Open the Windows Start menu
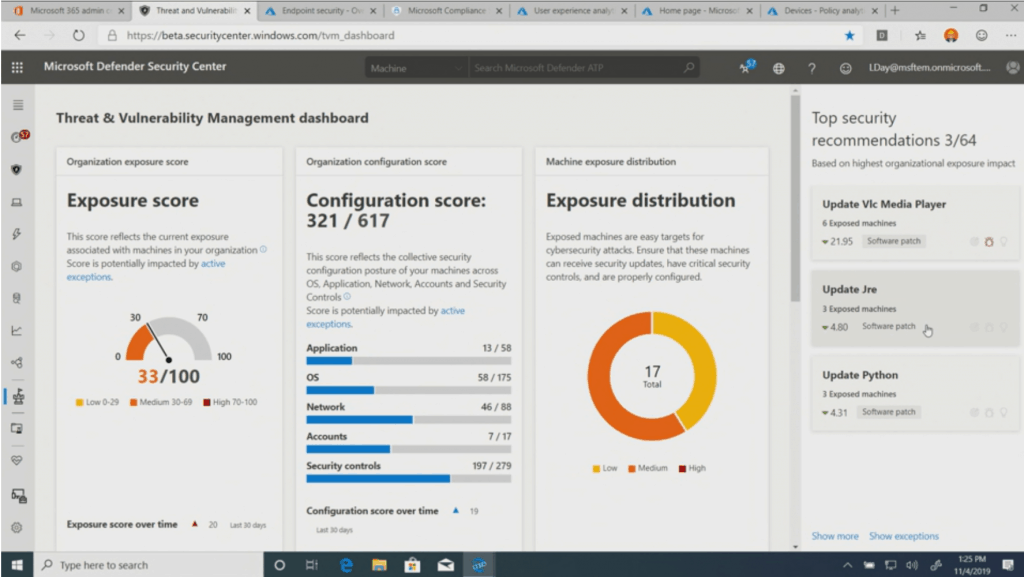 17,565
